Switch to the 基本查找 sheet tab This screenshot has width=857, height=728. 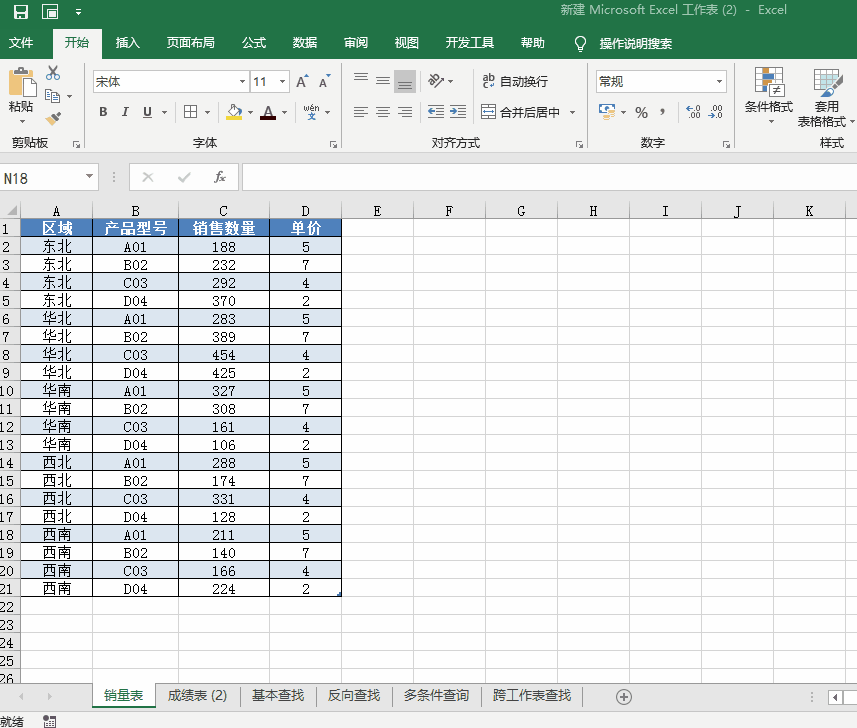point(277,696)
